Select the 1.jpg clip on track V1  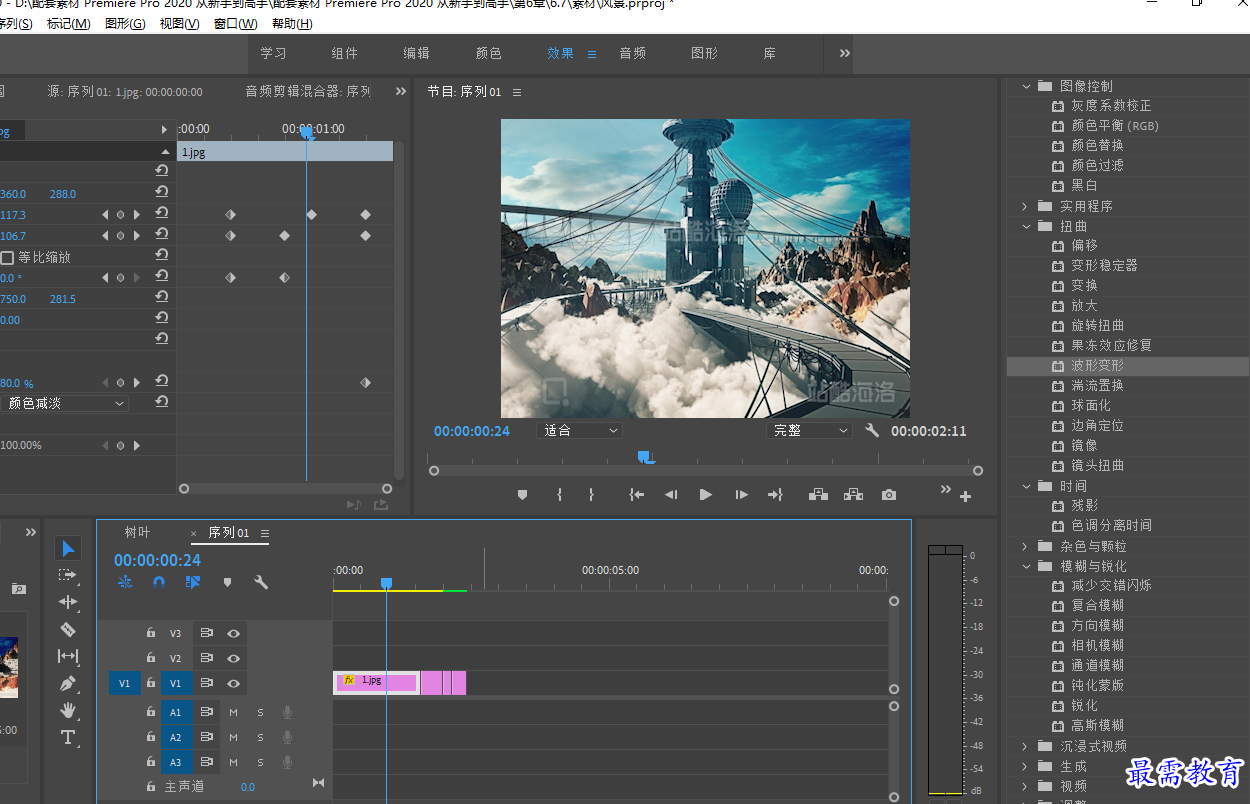pyautogui.click(x=376, y=683)
